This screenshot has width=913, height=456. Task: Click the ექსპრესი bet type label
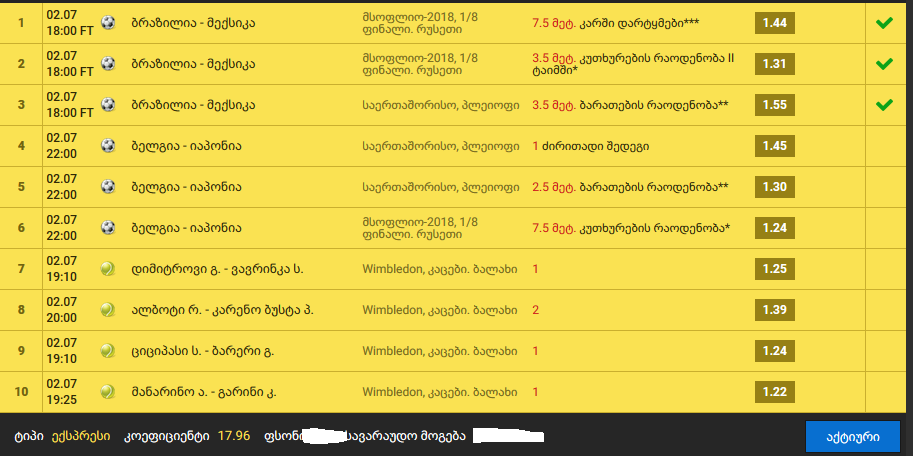(x=80, y=436)
